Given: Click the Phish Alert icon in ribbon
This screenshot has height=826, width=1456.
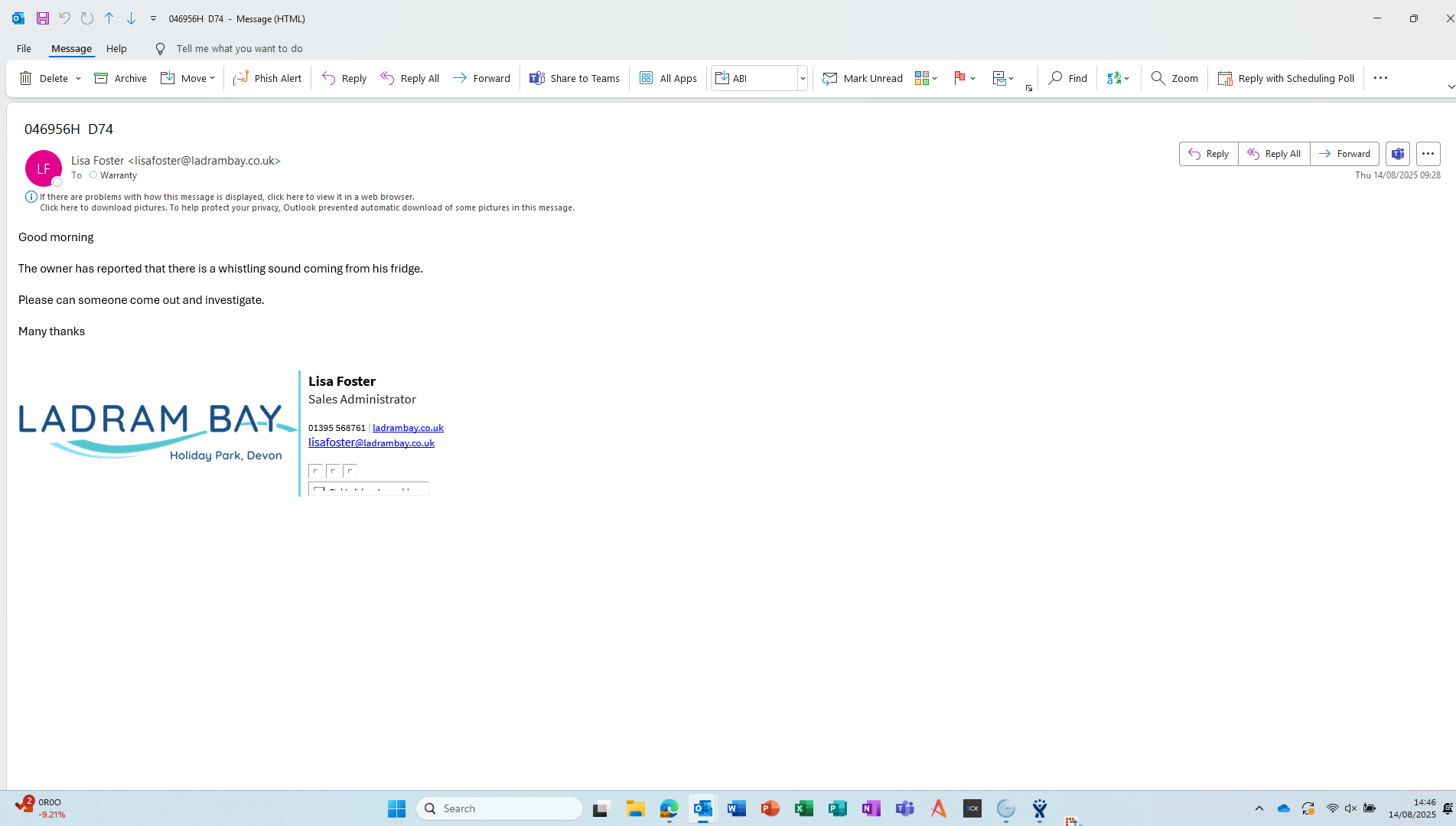Looking at the screenshot, I should click(x=241, y=78).
